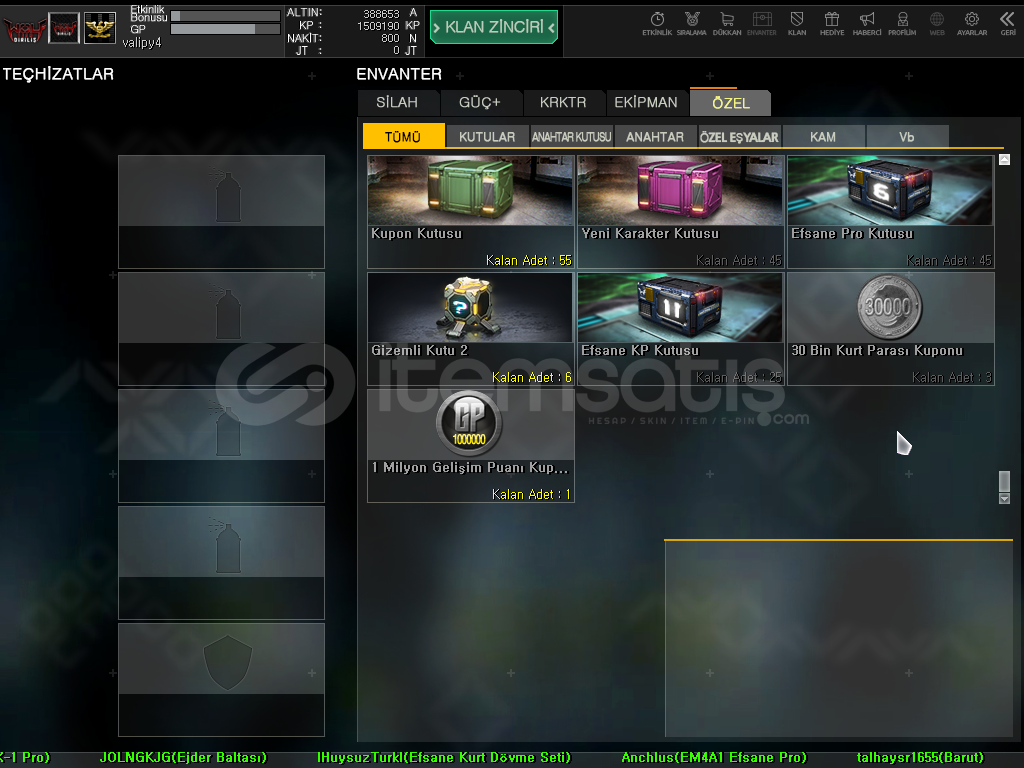Open the Haberci megaphone icon
The width and height of the screenshot is (1024, 768).
[x=867, y=24]
